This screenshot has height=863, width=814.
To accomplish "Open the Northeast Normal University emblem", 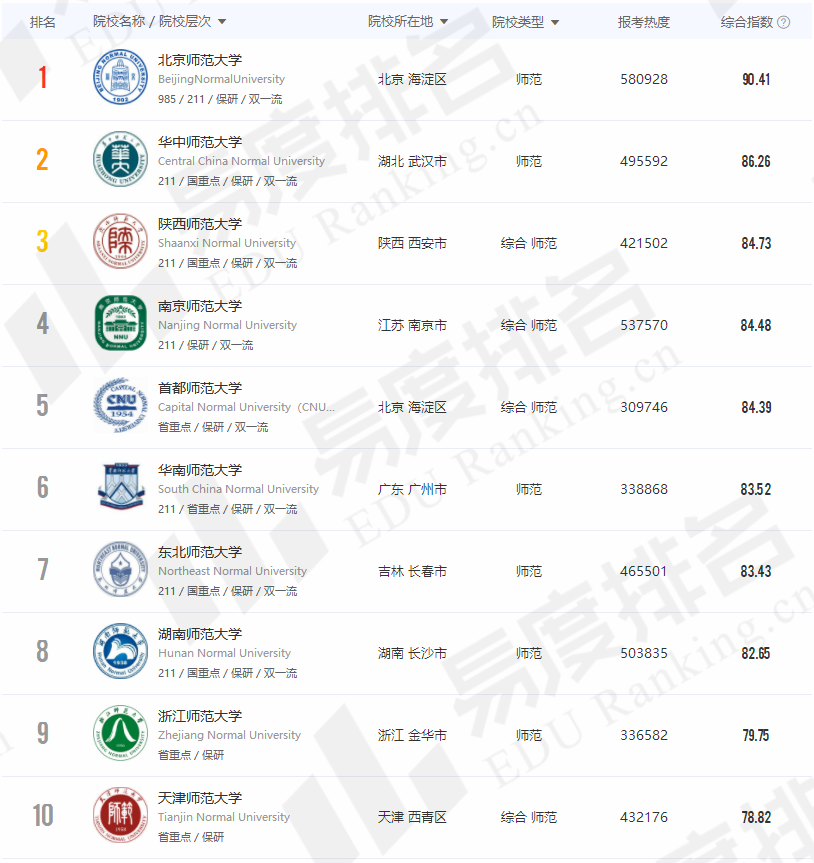I will [x=121, y=569].
